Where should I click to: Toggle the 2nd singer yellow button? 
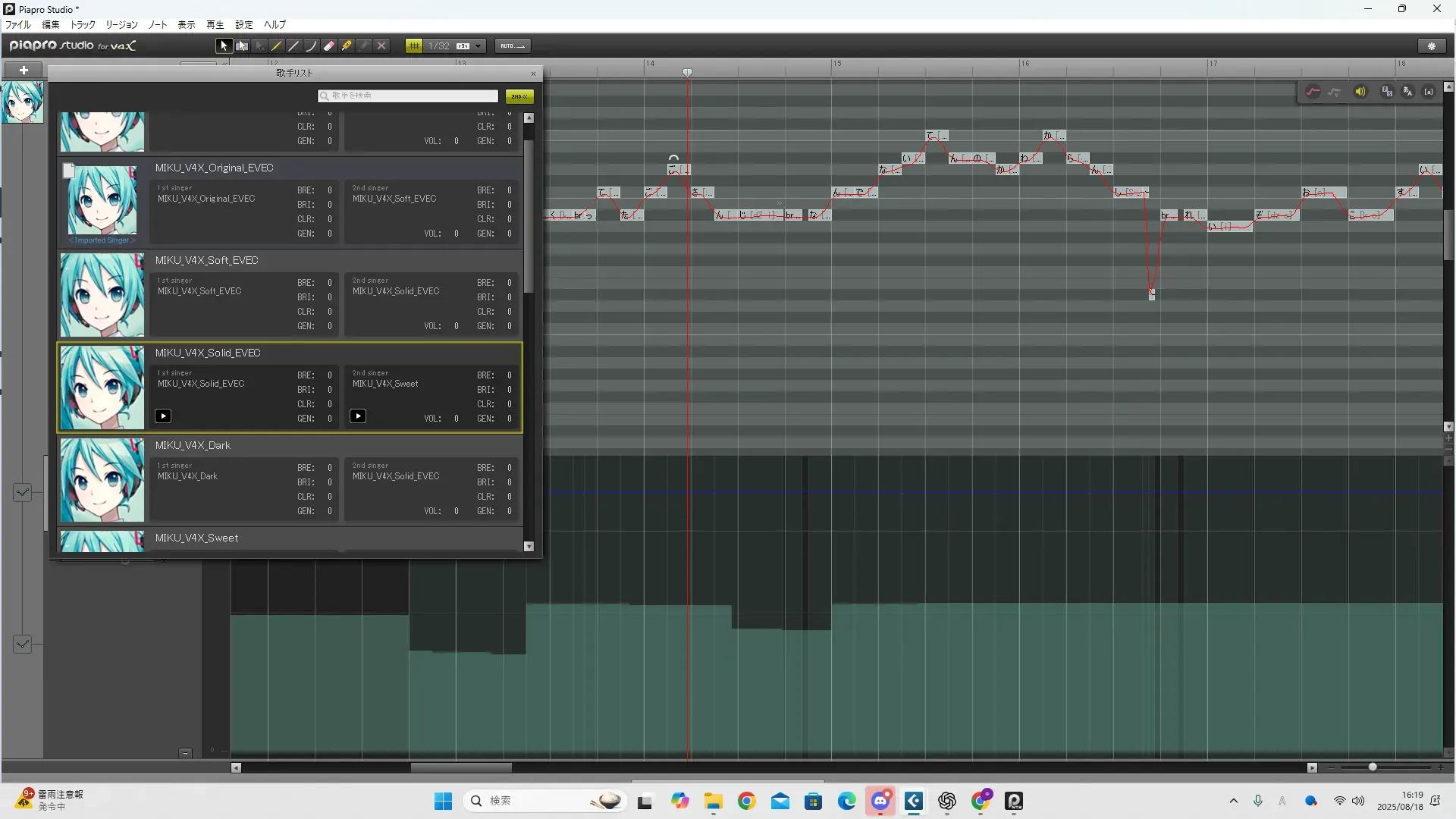coord(519,96)
